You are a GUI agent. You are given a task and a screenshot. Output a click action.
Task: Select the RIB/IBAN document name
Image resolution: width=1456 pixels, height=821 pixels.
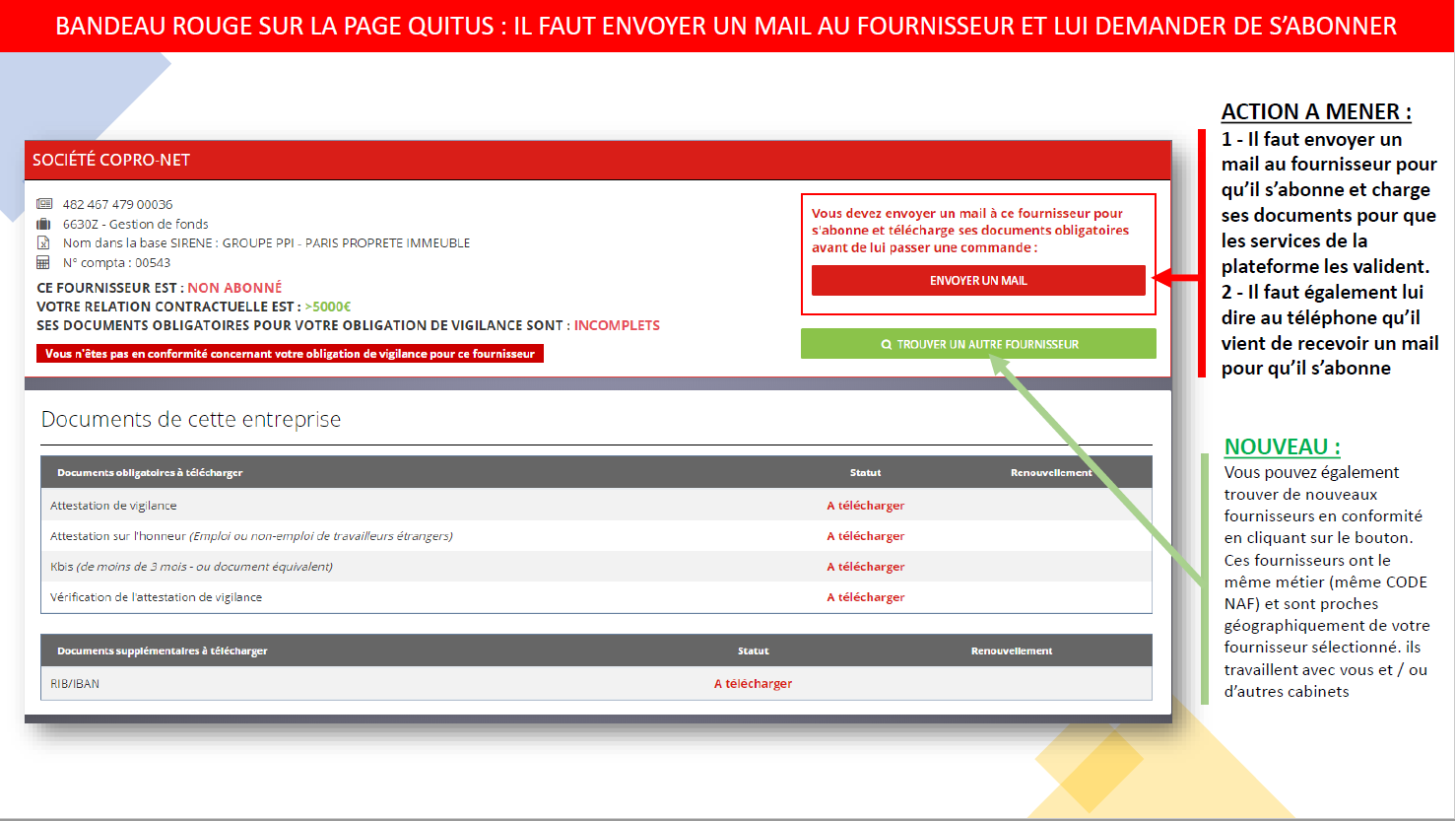(75, 684)
